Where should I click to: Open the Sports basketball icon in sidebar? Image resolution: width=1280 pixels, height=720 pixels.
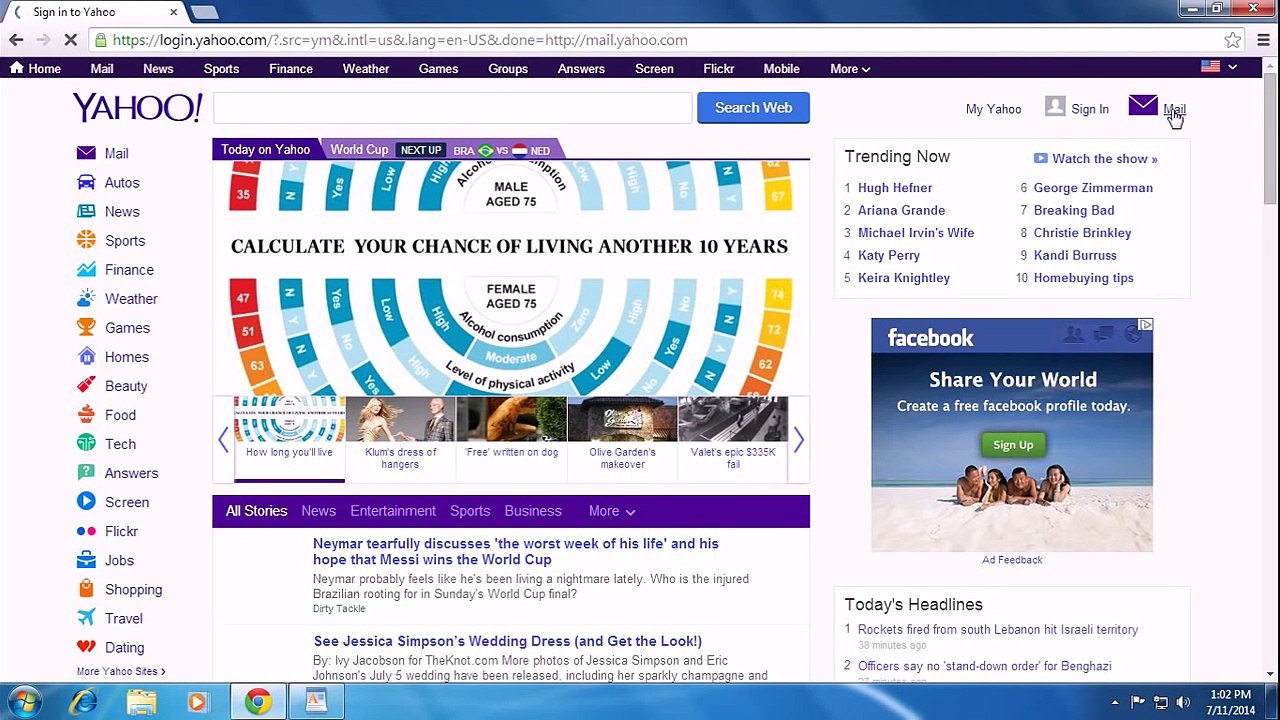pos(86,240)
